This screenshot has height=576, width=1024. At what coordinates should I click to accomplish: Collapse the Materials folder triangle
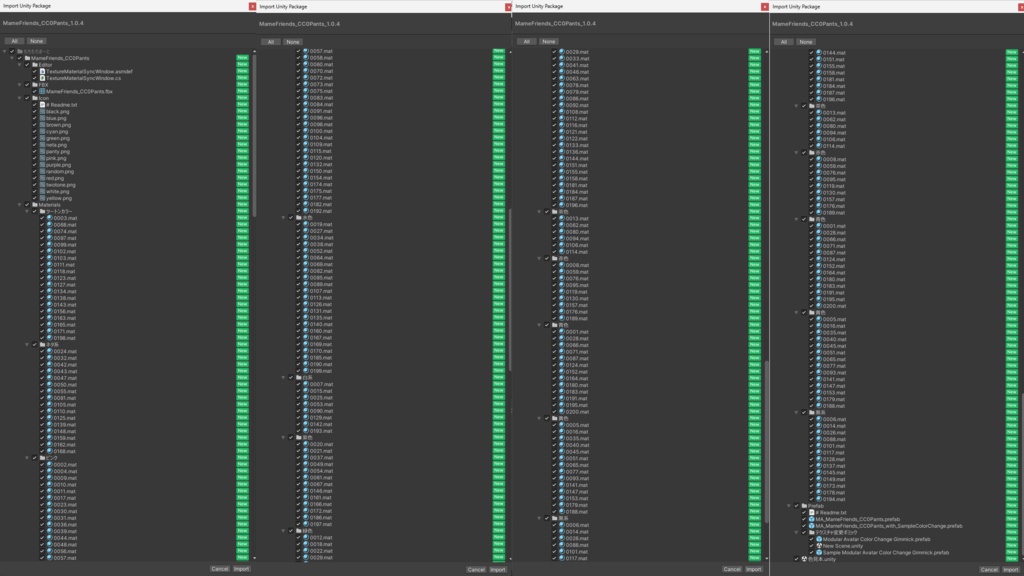[20, 204]
